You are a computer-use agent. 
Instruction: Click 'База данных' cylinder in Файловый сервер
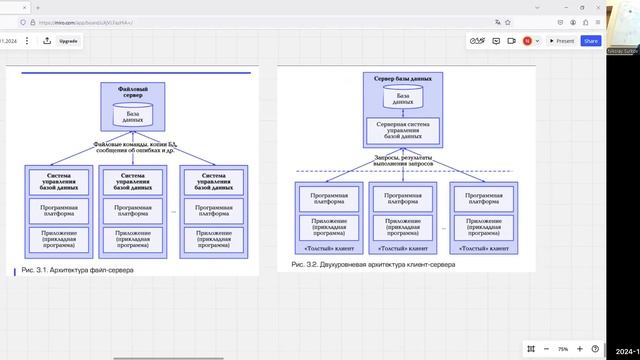(133, 115)
